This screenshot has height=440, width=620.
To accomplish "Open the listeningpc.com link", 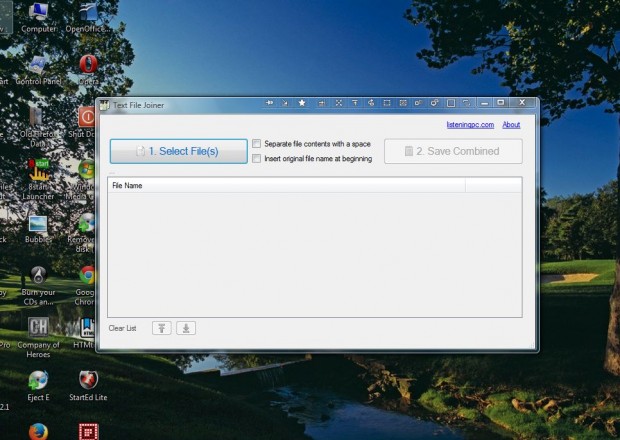I will 469,125.
